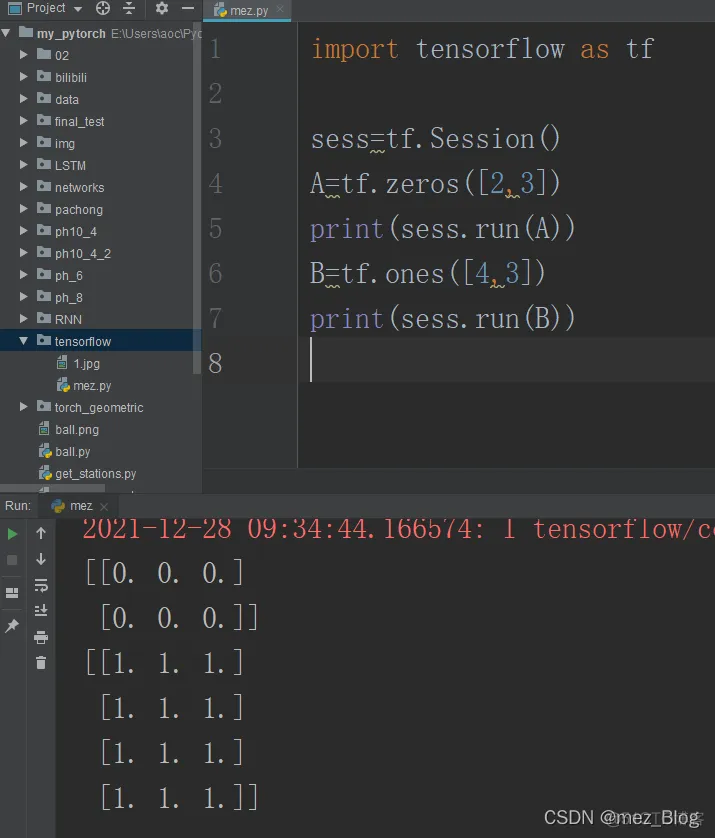Select the pachong folder label
The width and height of the screenshot is (715, 838).
point(79,210)
